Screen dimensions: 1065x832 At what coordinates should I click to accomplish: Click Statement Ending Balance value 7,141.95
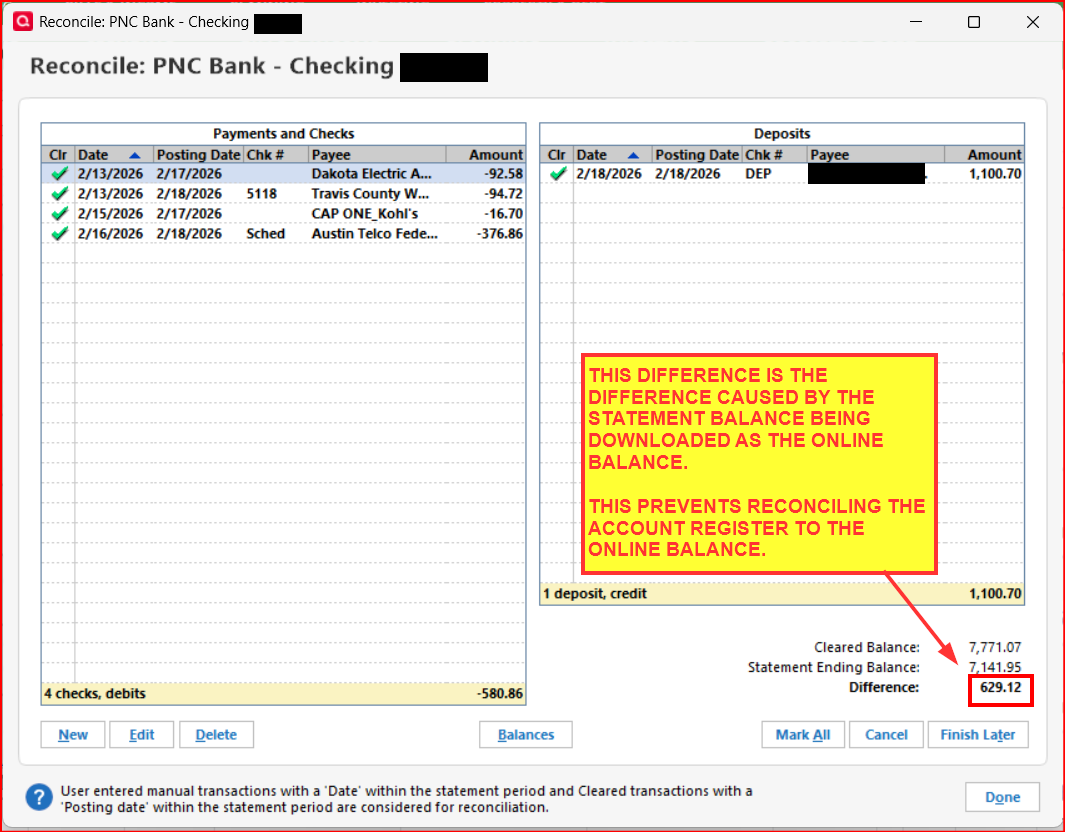995,667
